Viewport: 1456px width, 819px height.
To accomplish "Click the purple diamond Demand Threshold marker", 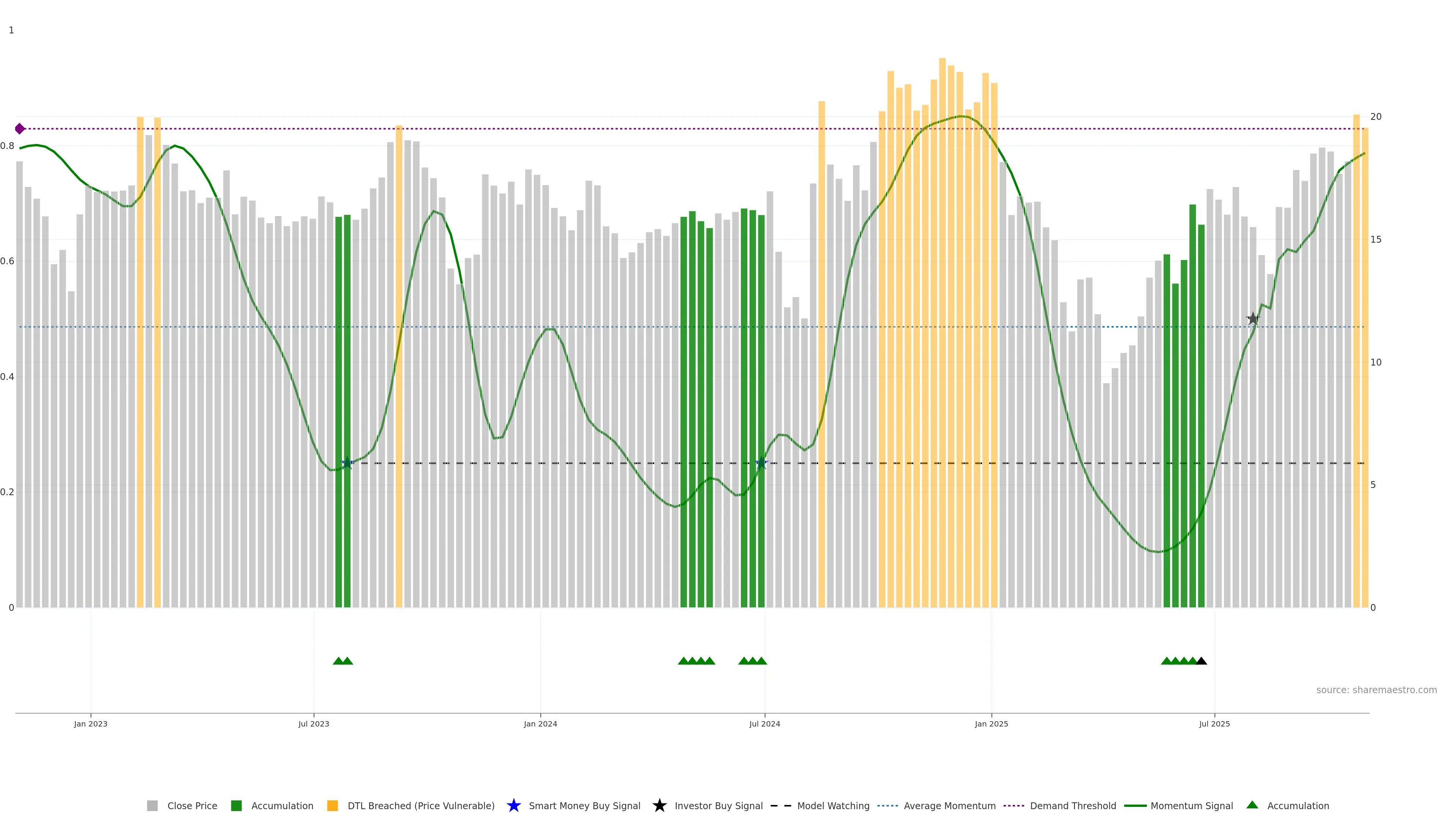I will [20, 129].
